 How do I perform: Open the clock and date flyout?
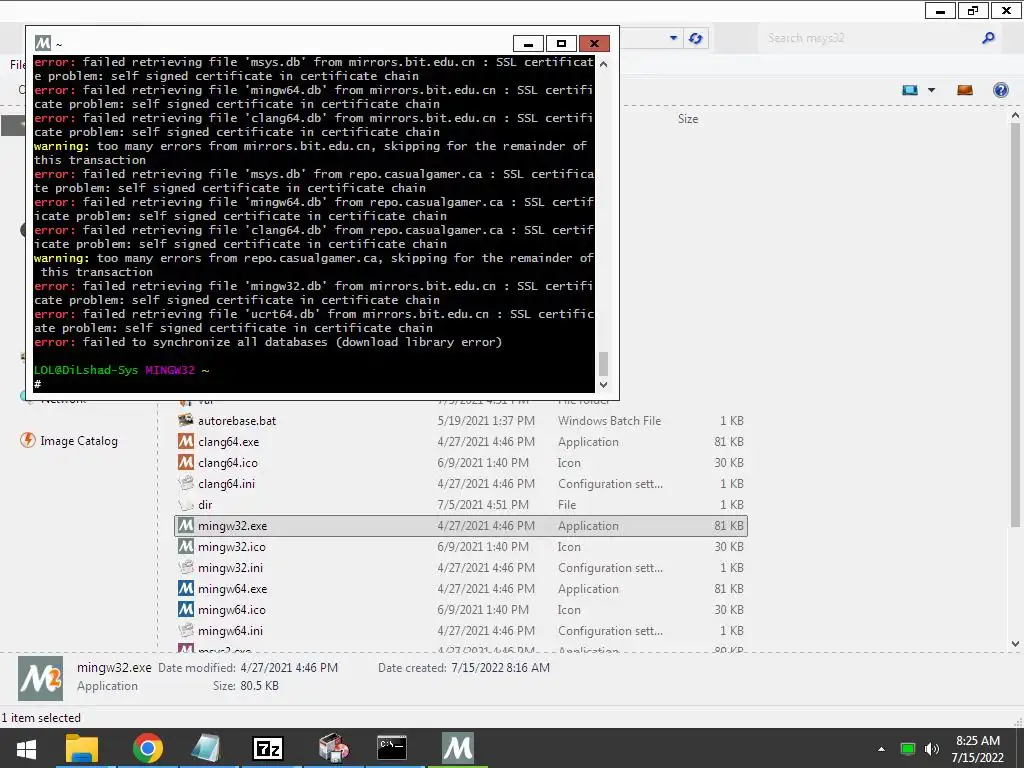978,749
